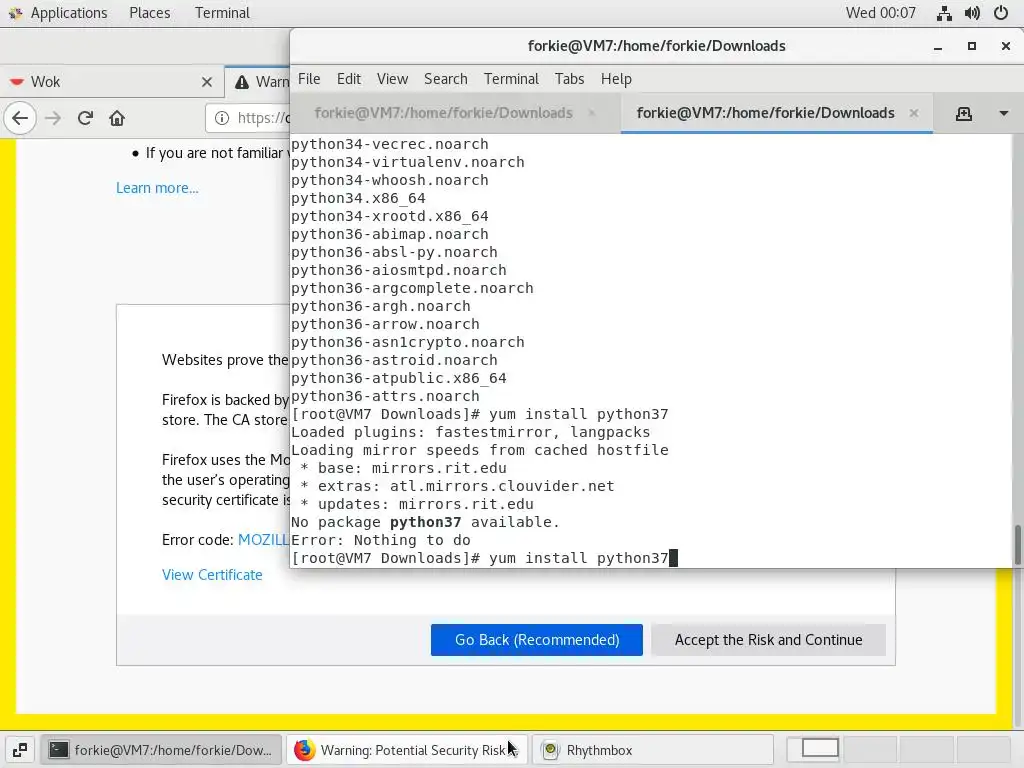Click the site information icon in URL bar

pyautogui.click(x=222, y=118)
